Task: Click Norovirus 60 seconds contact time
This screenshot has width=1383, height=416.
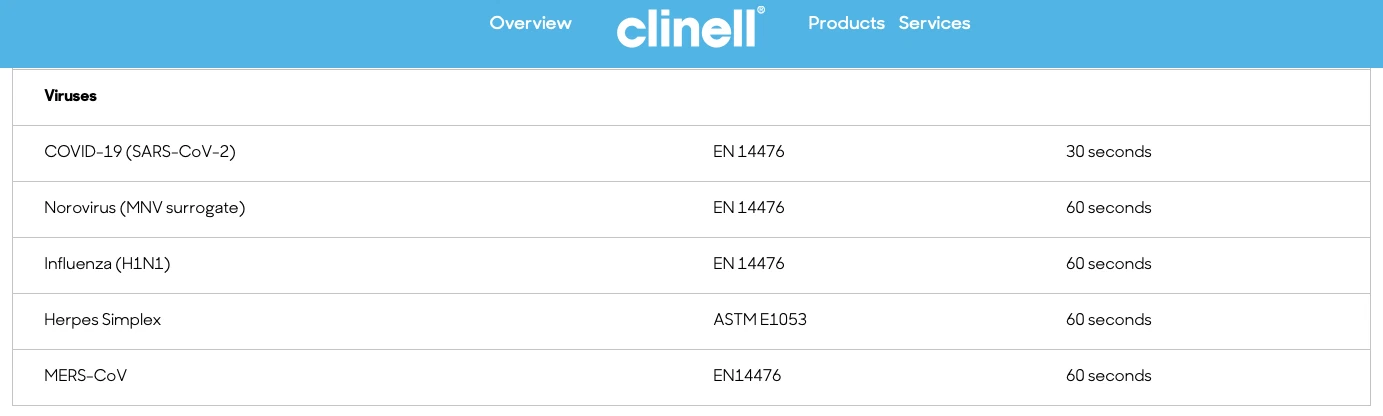Action: [x=1108, y=208]
